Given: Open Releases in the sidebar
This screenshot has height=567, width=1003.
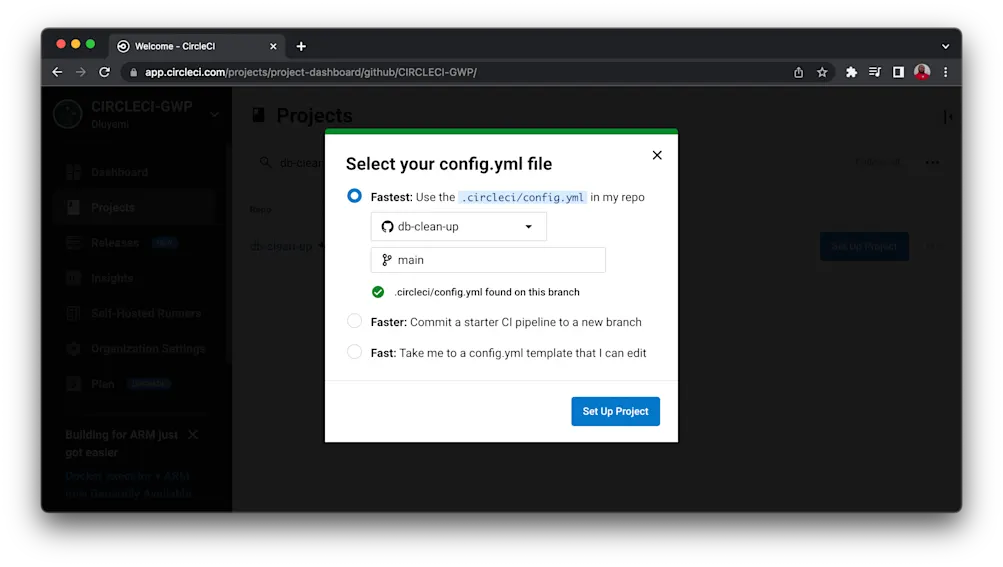Looking at the screenshot, I should click(115, 243).
